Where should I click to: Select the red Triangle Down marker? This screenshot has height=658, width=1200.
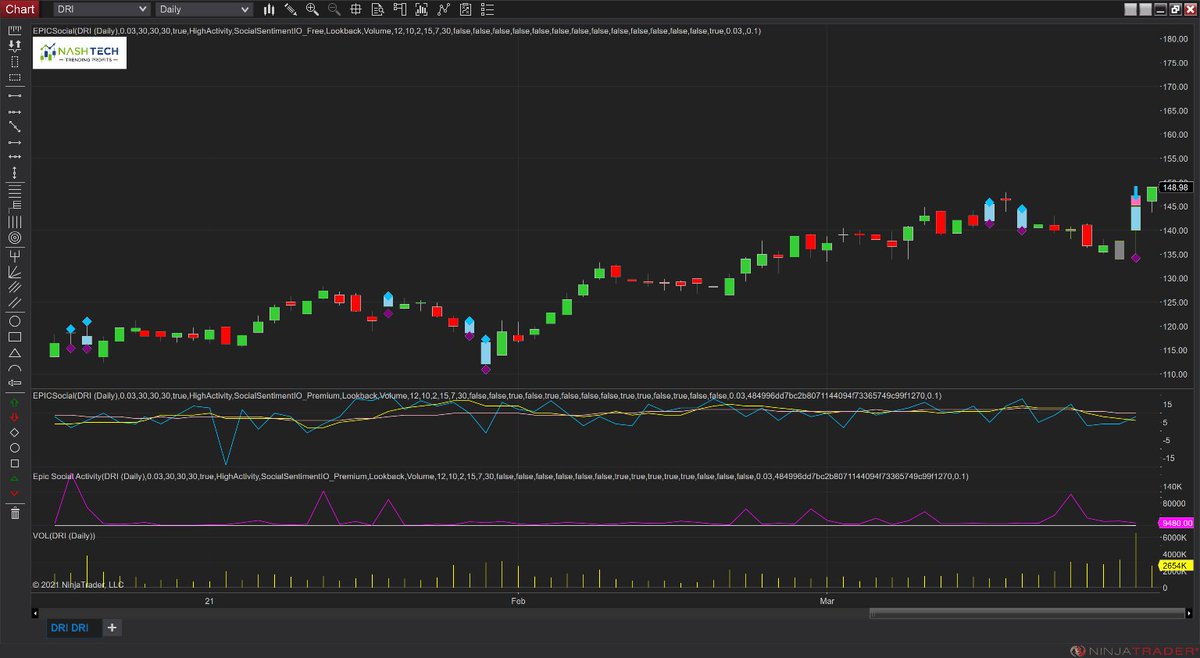click(15, 494)
